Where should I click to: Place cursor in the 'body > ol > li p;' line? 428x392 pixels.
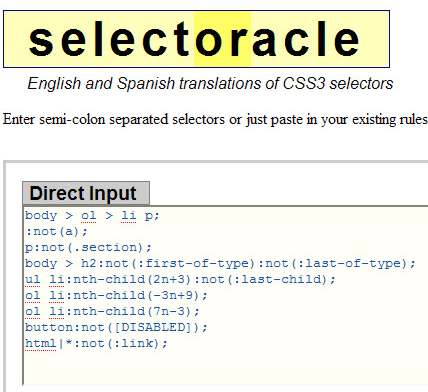pyautogui.click(x=92, y=215)
